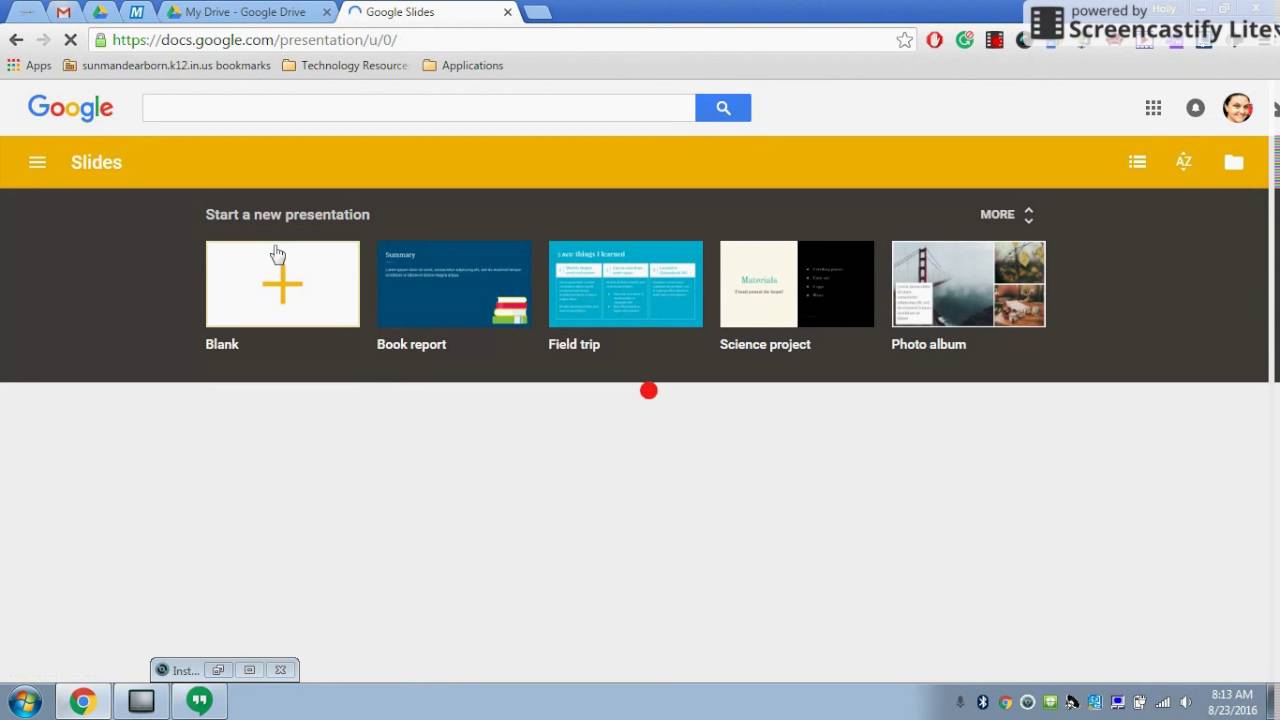The height and width of the screenshot is (720, 1280).
Task: Open the Google account profile picture
Action: click(1238, 108)
